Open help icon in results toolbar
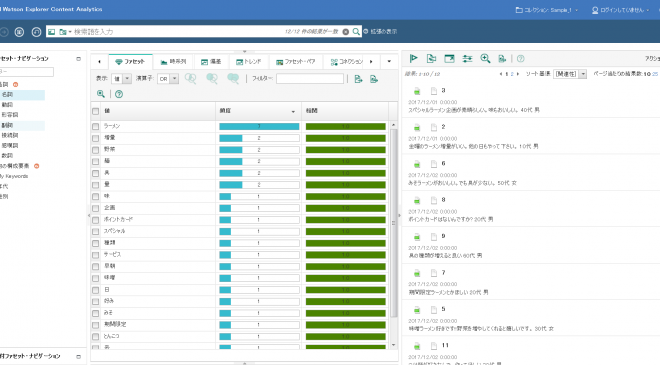This screenshot has width=660, height=365. coord(521,59)
